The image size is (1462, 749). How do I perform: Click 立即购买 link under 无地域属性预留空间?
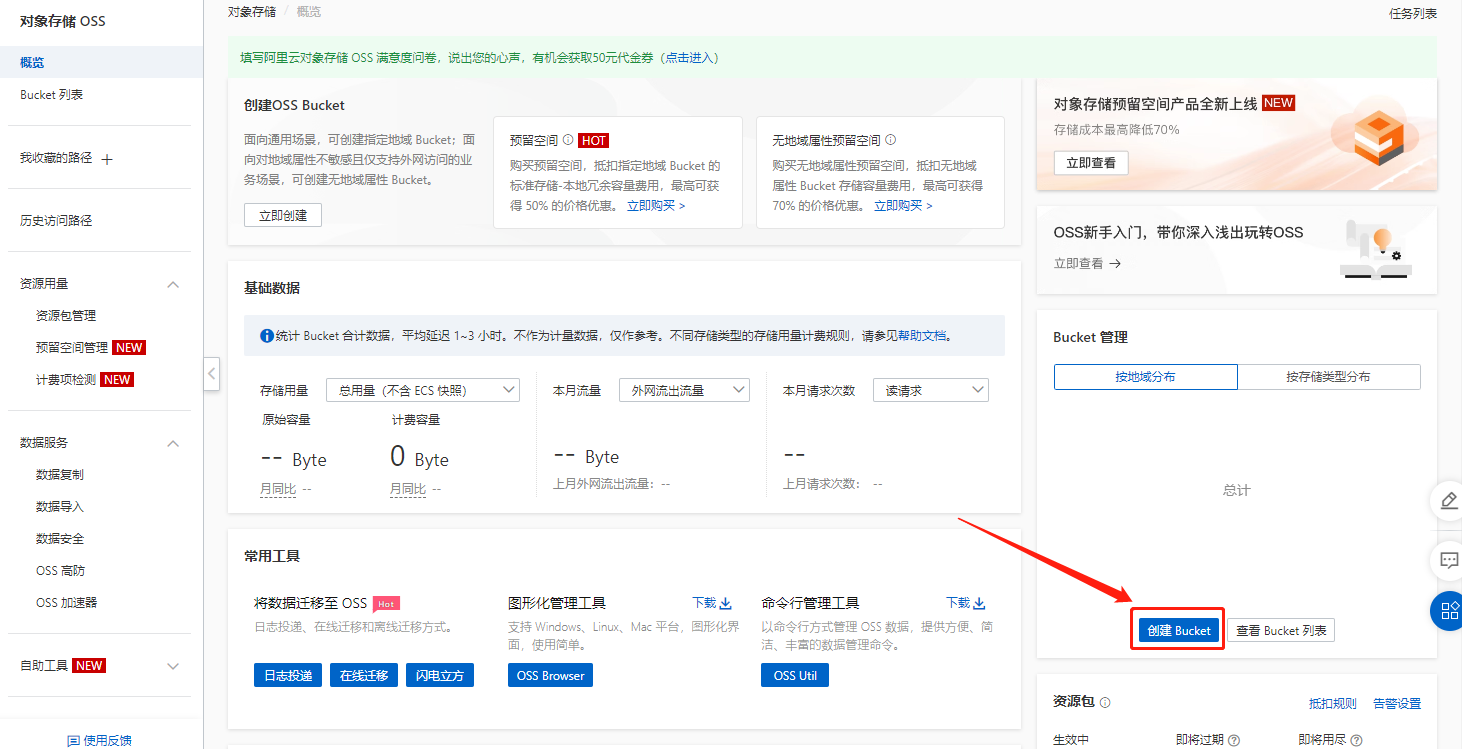pyautogui.click(x=903, y=206)
